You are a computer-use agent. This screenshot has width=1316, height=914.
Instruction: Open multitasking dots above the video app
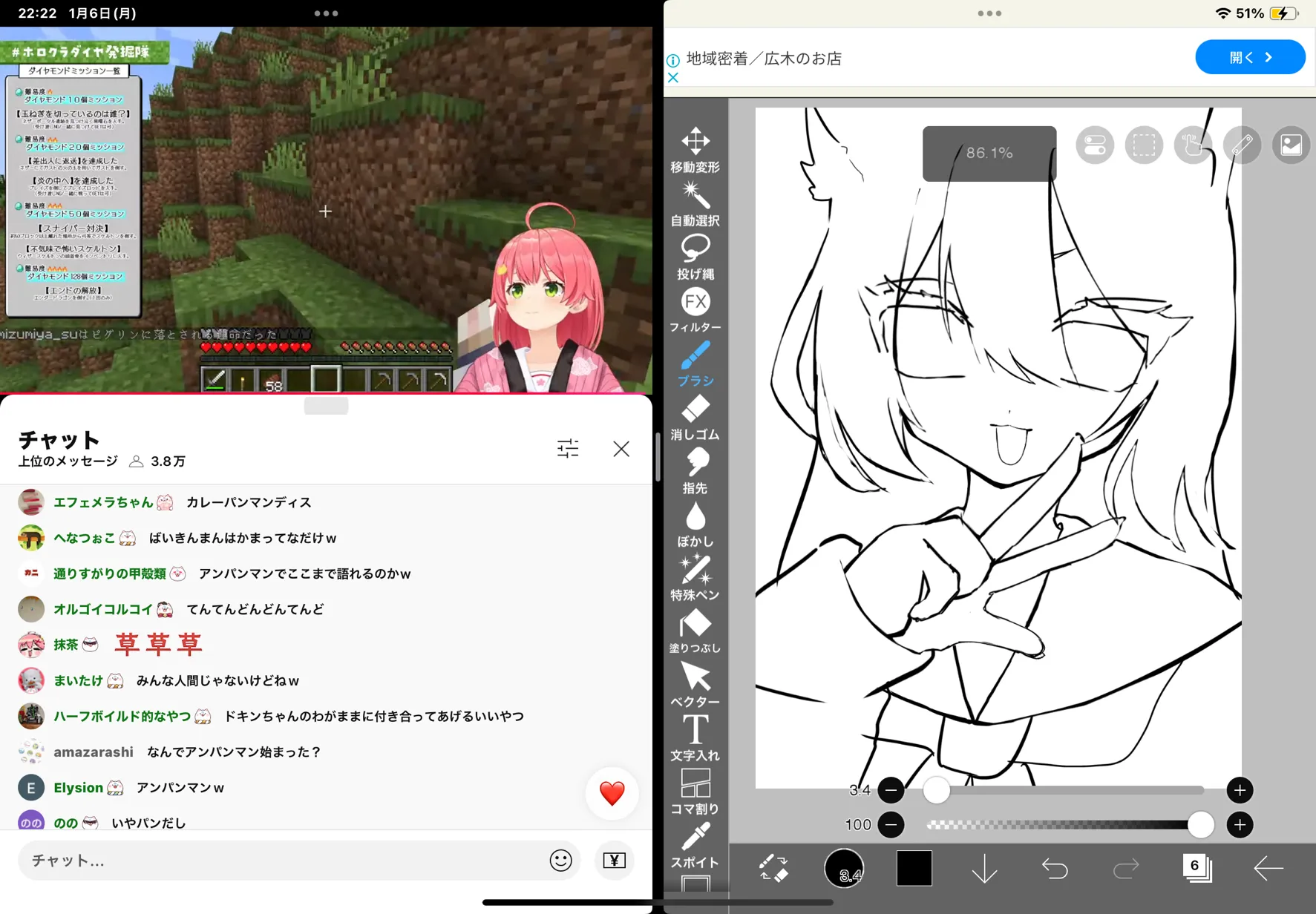(x=326, y=13)
